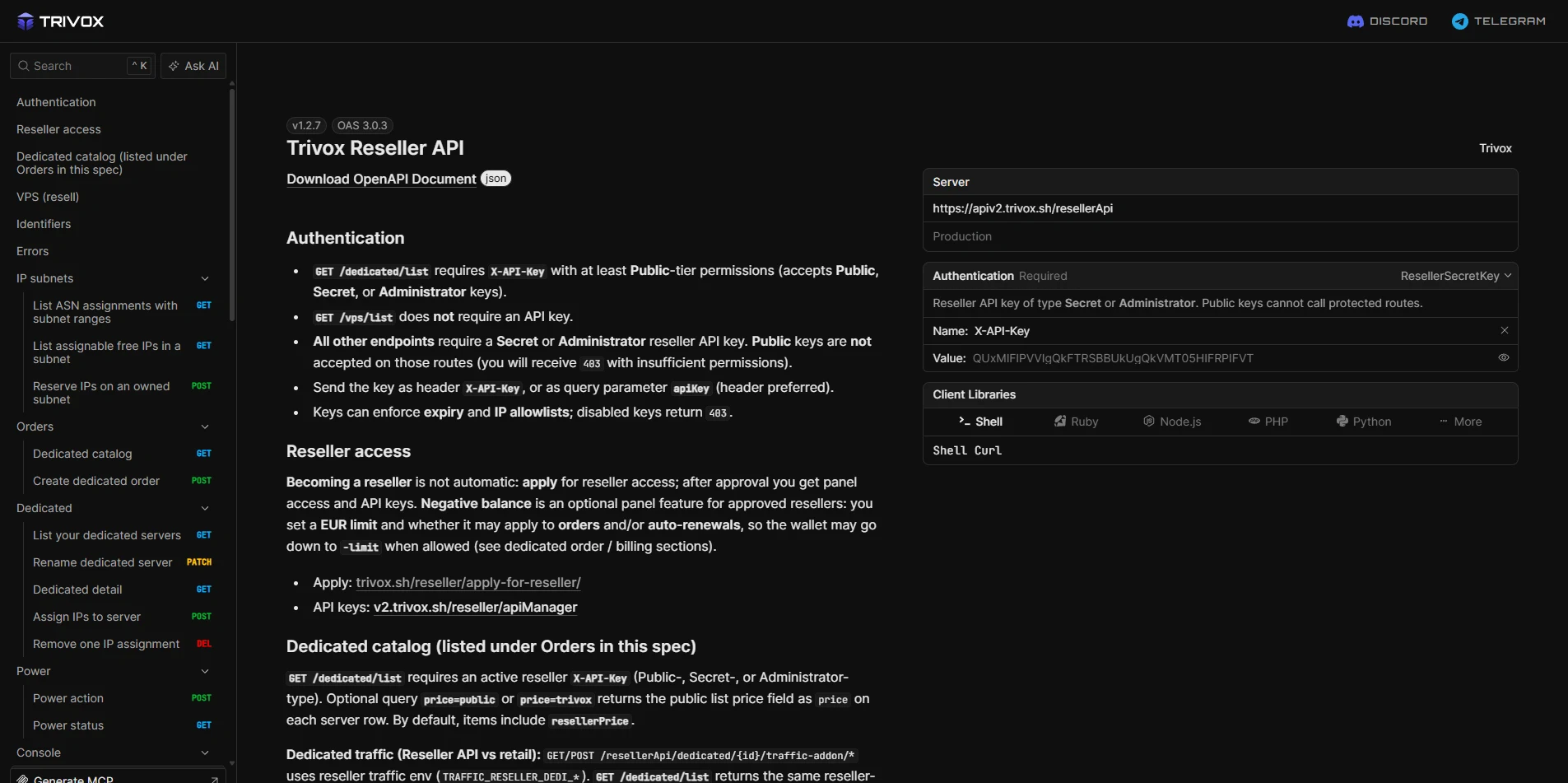
Task: Open trivox.sh/reseller/apply-for-reseller/ link
Action: point(468,582)
